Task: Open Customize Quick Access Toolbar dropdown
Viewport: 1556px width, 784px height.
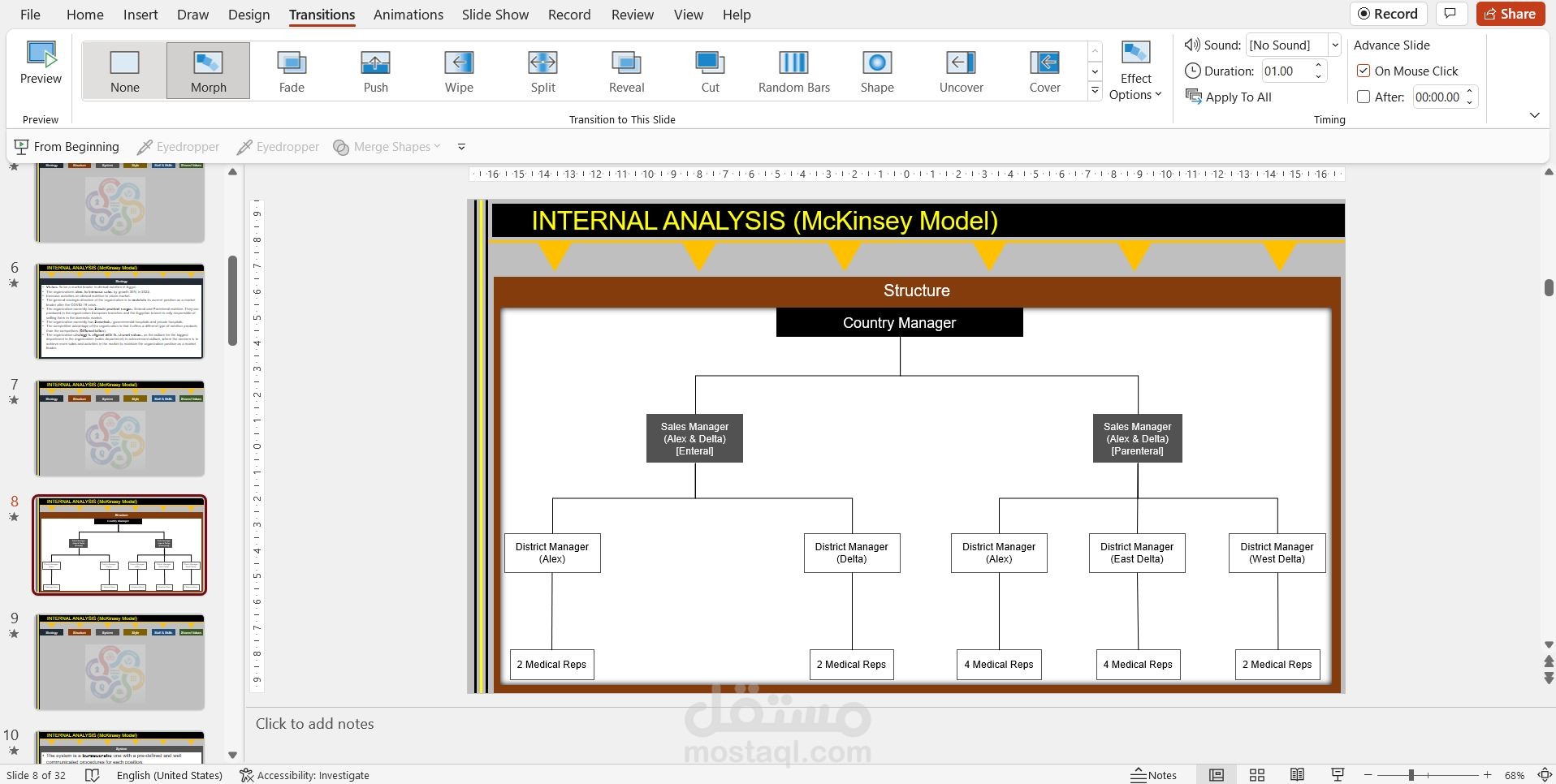Action: (461, 147)
